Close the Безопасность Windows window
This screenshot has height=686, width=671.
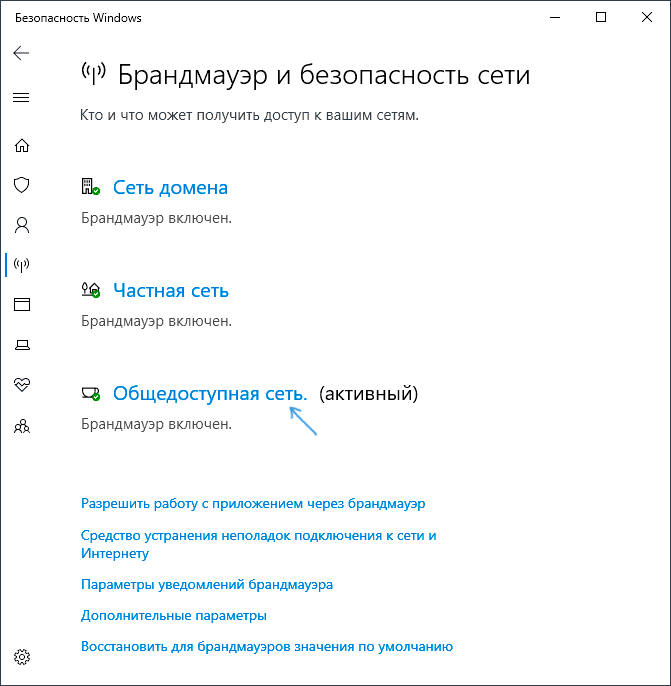[x=647, y=18]
